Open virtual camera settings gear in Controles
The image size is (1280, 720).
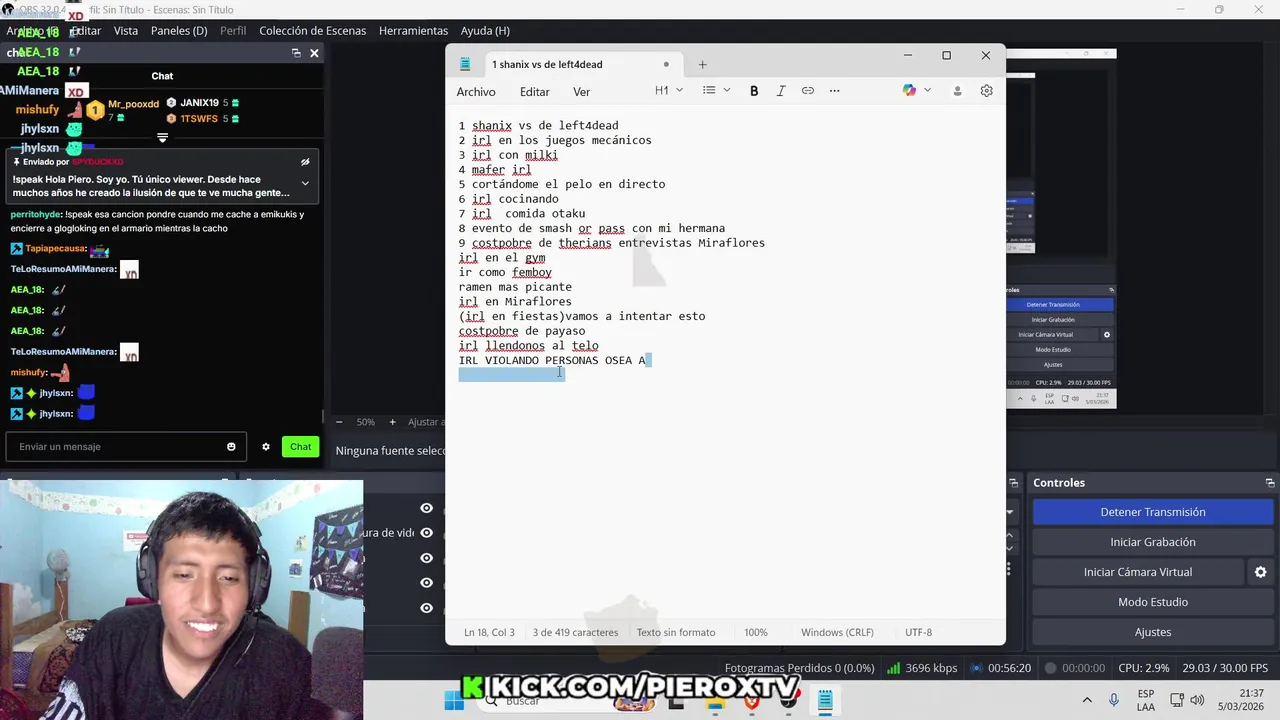pyautogui.click(x=1260, y=572)
